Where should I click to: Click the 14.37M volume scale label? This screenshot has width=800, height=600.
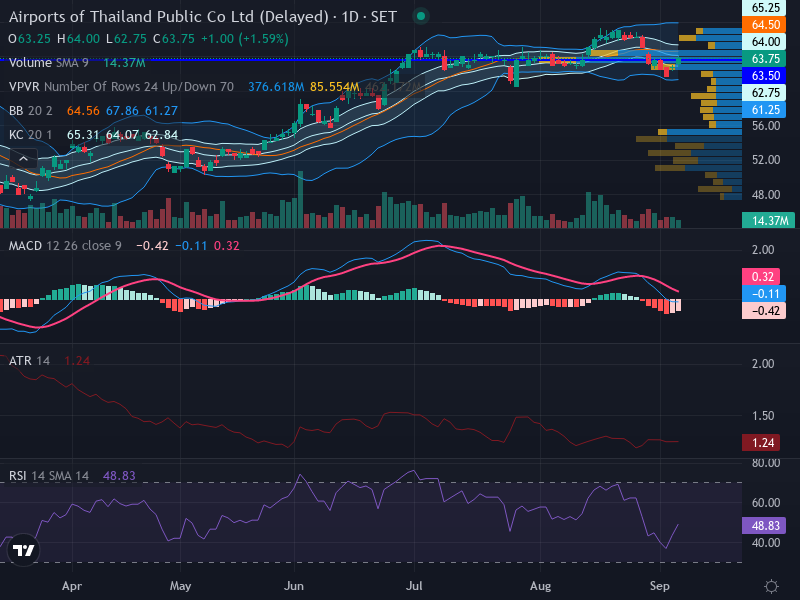point(768,220)
